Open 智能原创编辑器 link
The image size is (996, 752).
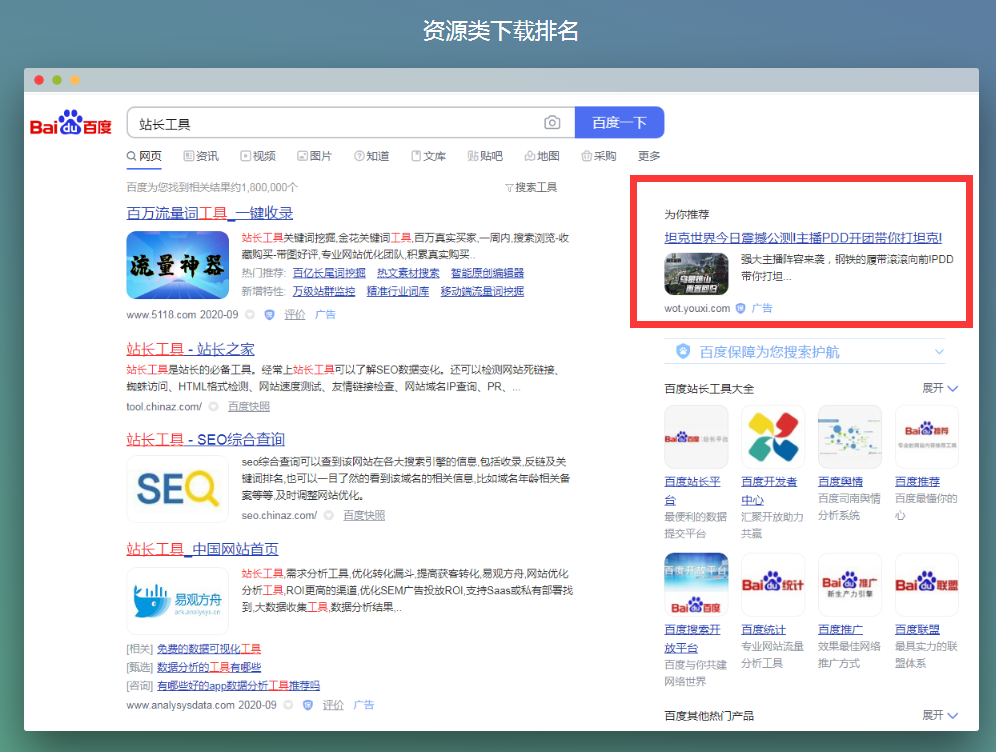(487, 273)
